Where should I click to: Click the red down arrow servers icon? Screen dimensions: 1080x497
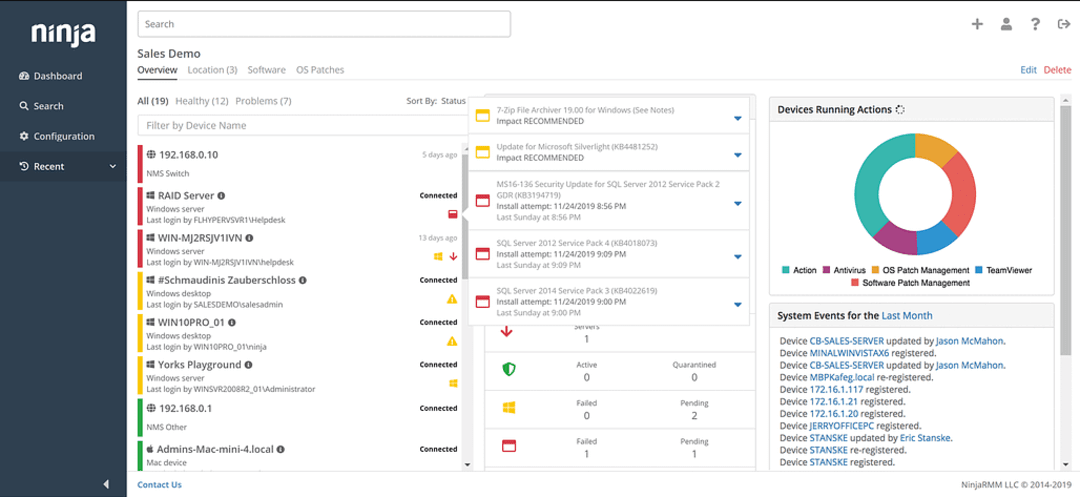(508, 331)
